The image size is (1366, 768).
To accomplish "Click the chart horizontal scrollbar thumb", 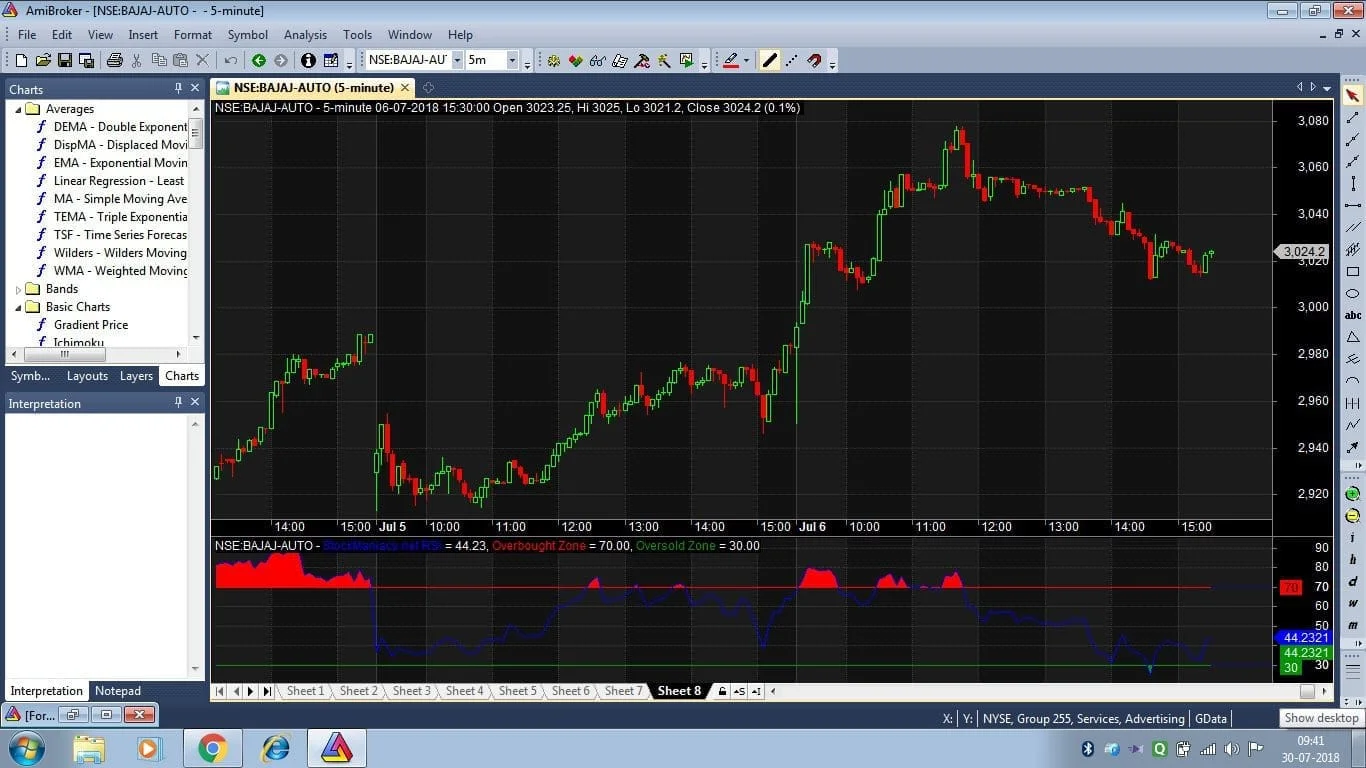I will tap(1307, 691).
